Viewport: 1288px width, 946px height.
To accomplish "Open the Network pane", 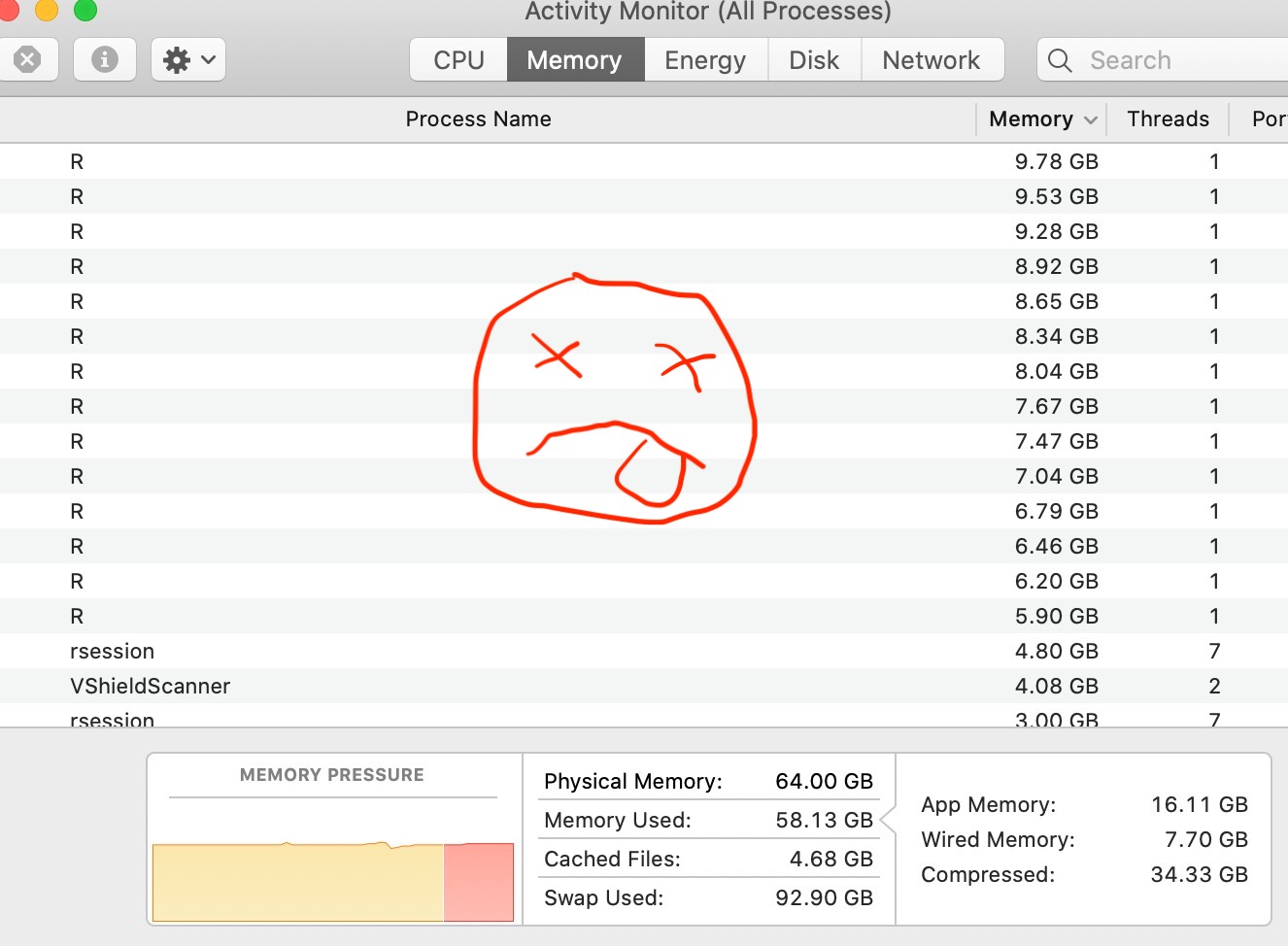I will [932, 59].
